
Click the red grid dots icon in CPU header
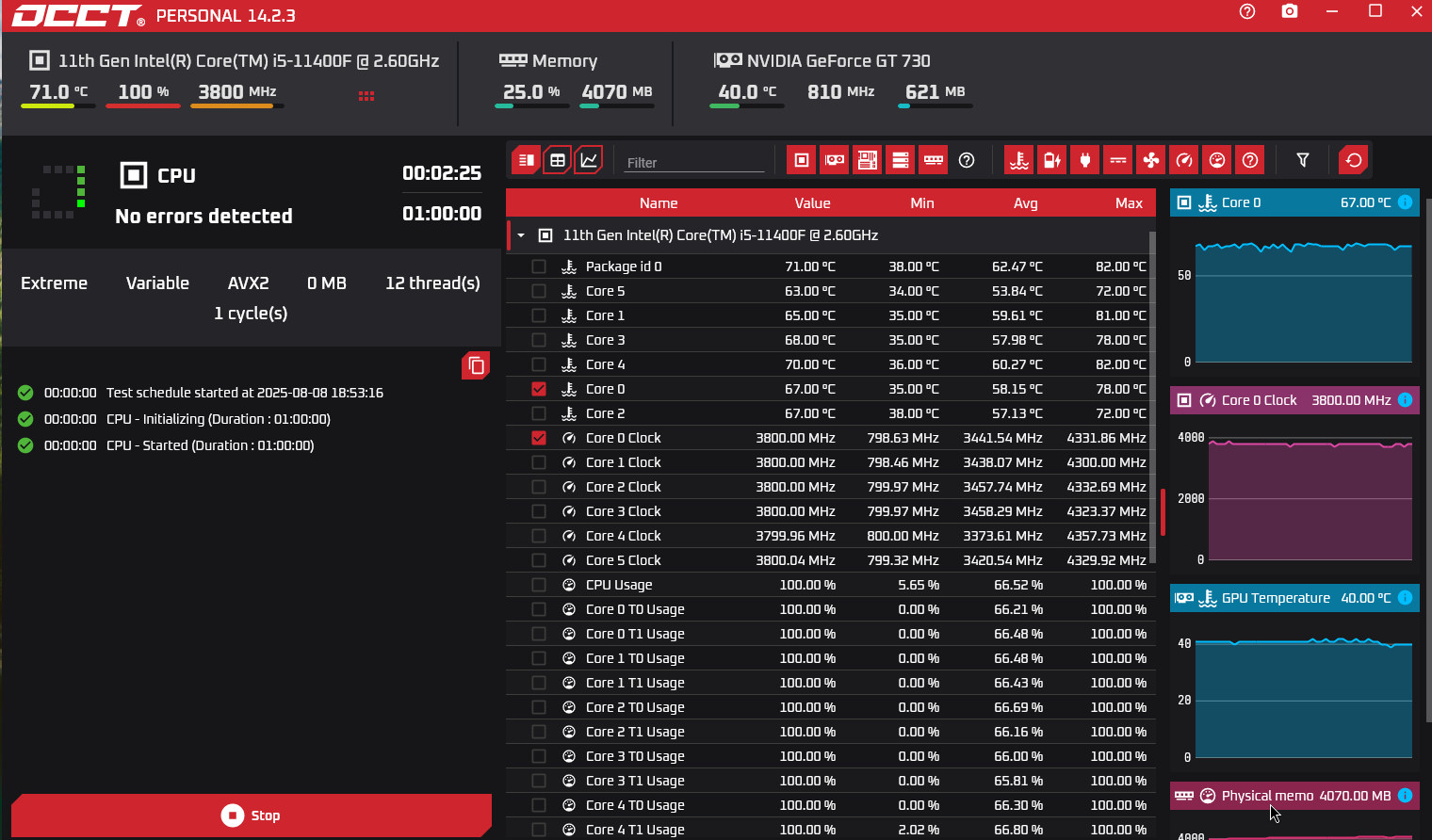[366, 96]
